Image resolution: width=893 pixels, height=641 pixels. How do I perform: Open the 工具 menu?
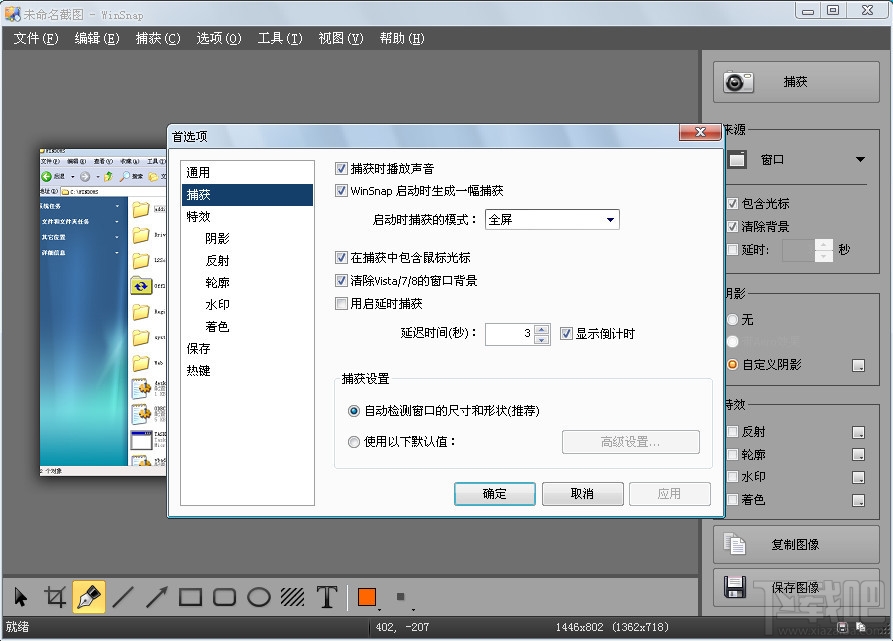tap(279, 38)
